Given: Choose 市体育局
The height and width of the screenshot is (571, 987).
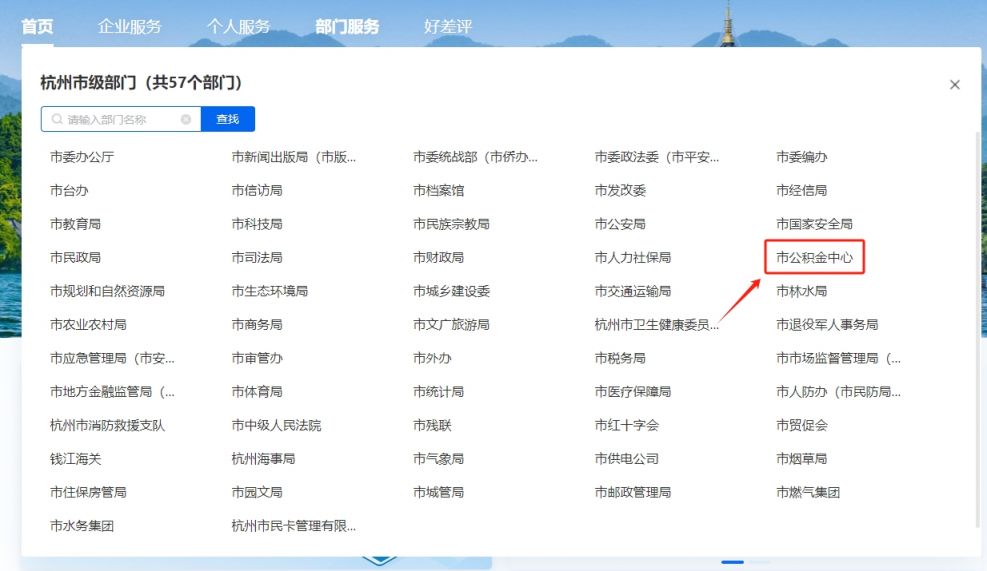Looking at the screenshot, I should click(257, 392).
